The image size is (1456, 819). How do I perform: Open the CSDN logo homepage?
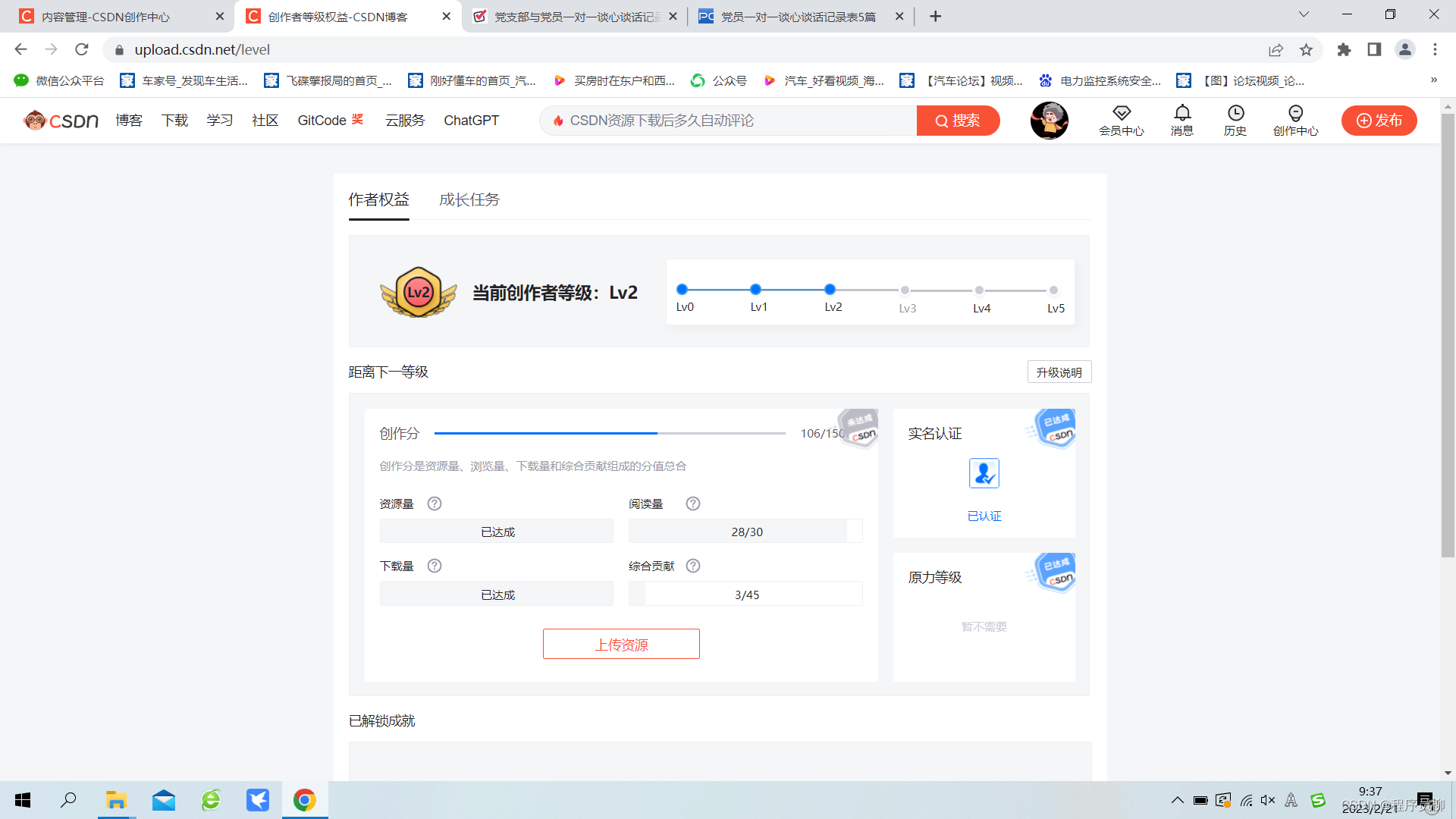click(61, 121)
